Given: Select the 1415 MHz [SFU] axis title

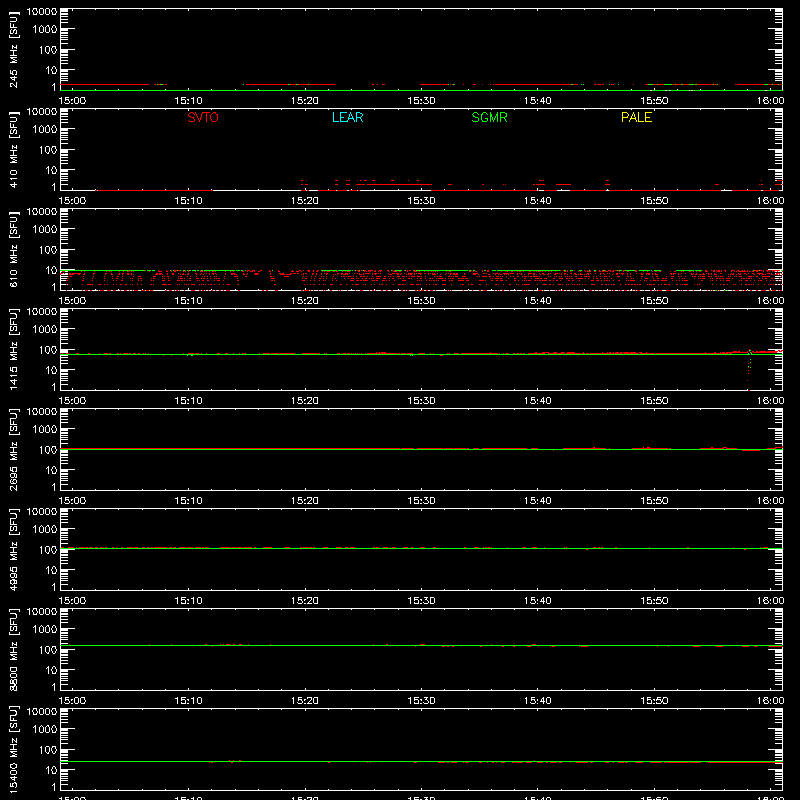Looking at the screenshot, I should [x=13, y=349].
